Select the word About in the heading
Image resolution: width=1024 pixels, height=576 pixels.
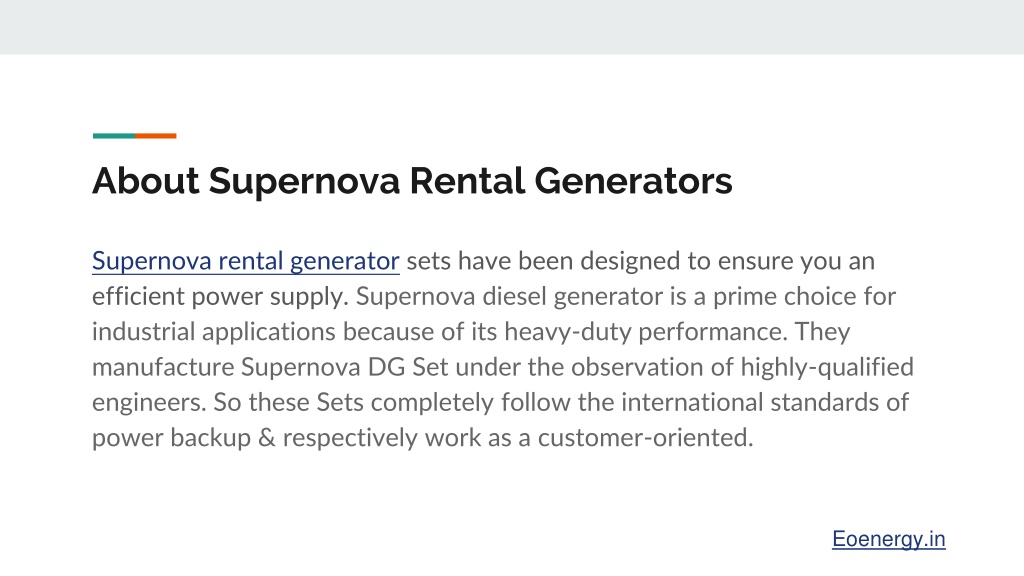pos(146,181)
